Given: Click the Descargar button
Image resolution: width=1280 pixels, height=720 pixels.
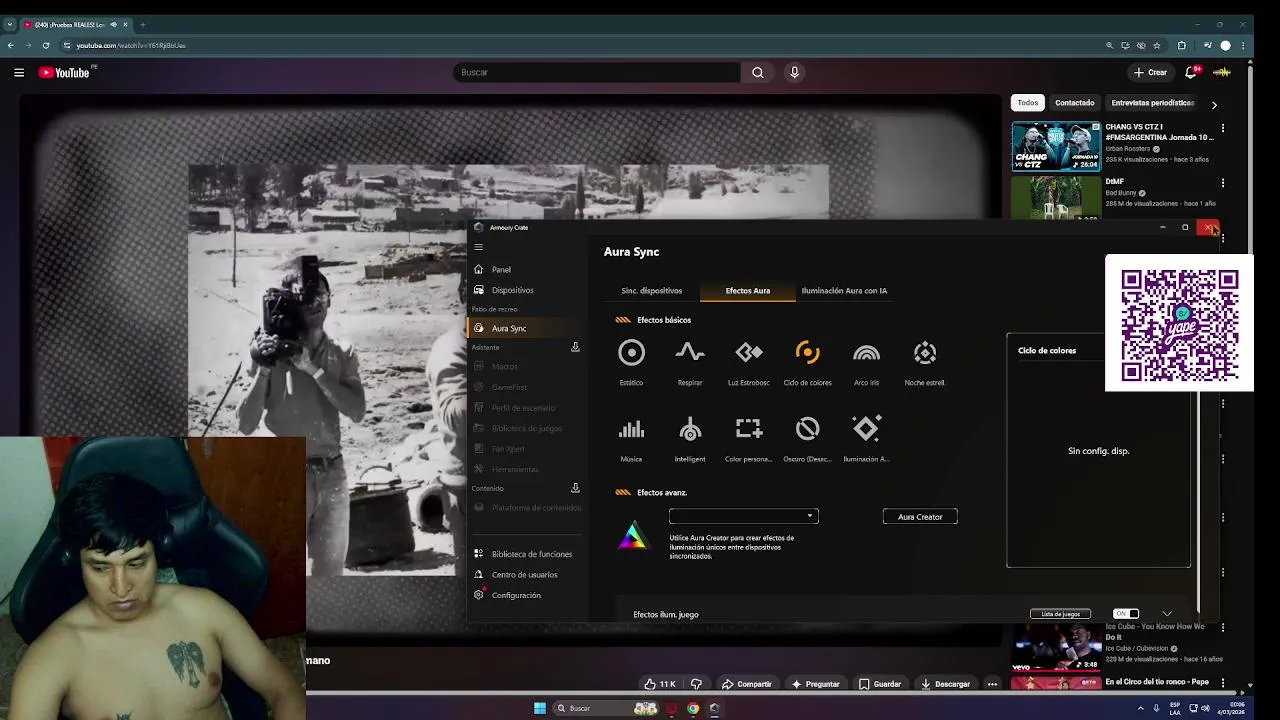Looking at the screenshot, I should (x=945, y=684).
